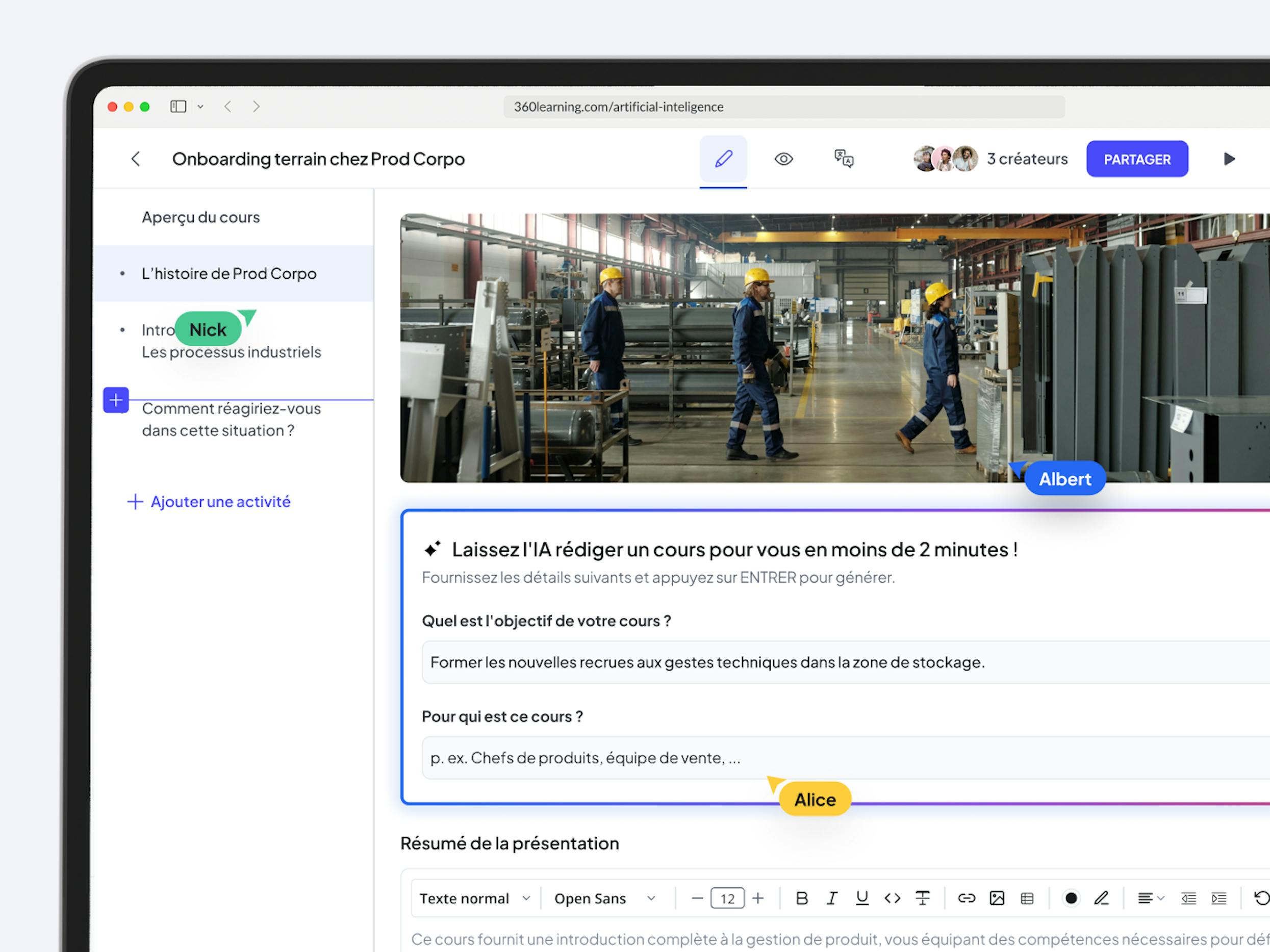Toggle italic text formatting
This screenshot has height=952, width=1270.
[831, 898]
